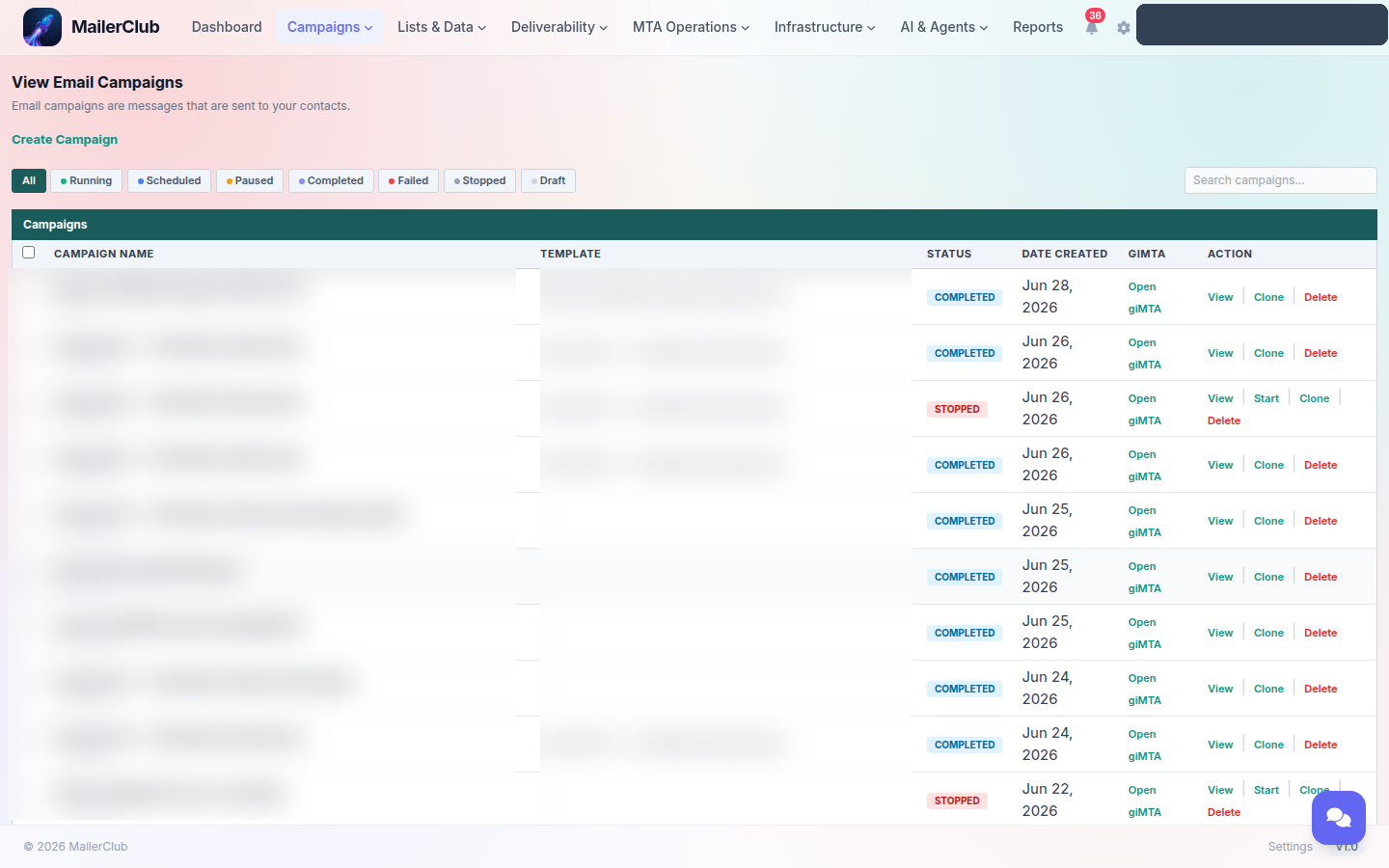Viewport: 1389px width, 868px height.
Task: Open the notifications bell showing 36
Action: [x=1092, y=27]
